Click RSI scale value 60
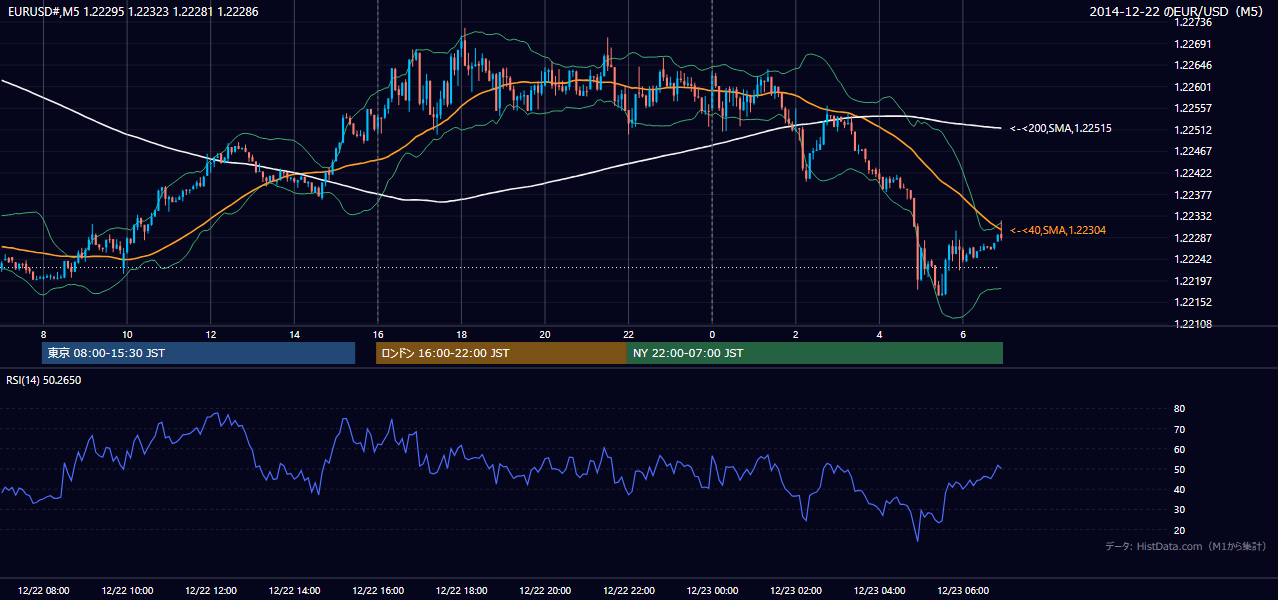1278x600 pixels. pyautogui.click(x=1179, y=449)
